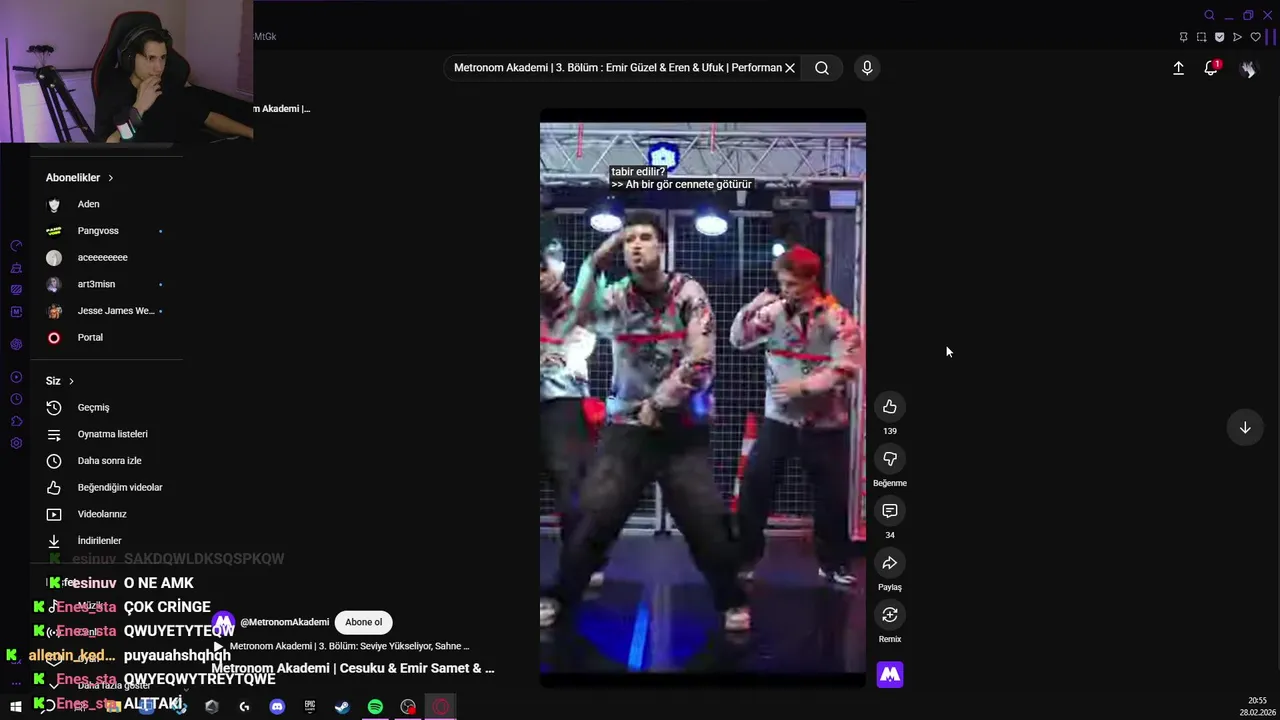
Task: Go to next Short with down arrow
Action: click(x=1245, y=428)
